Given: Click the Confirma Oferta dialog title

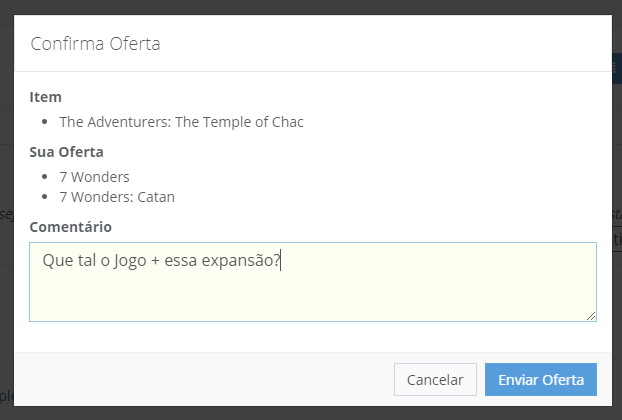Looking at the screenshot, I should (96, 44).
